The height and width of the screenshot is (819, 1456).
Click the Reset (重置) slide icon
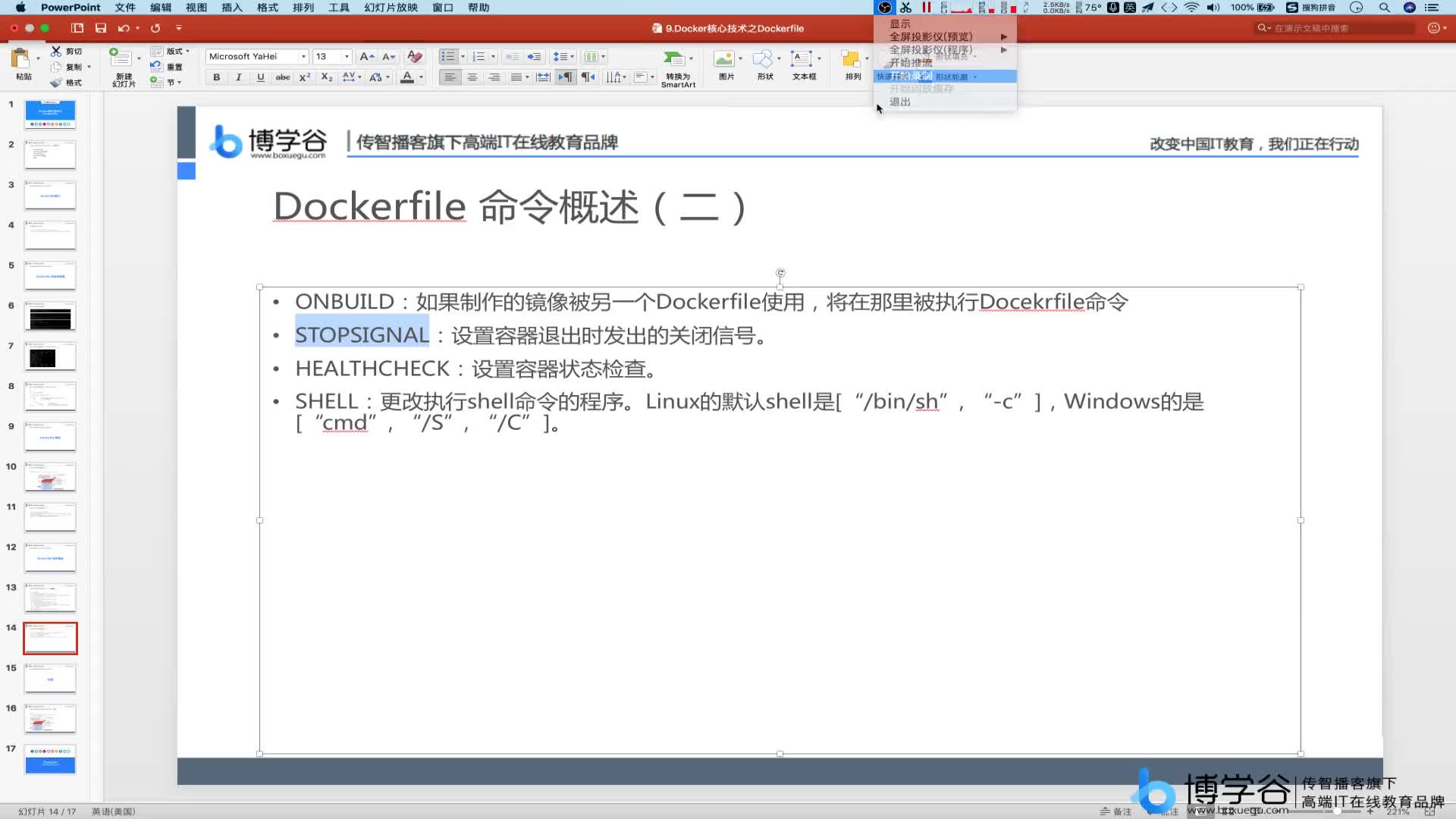(156, 66)
